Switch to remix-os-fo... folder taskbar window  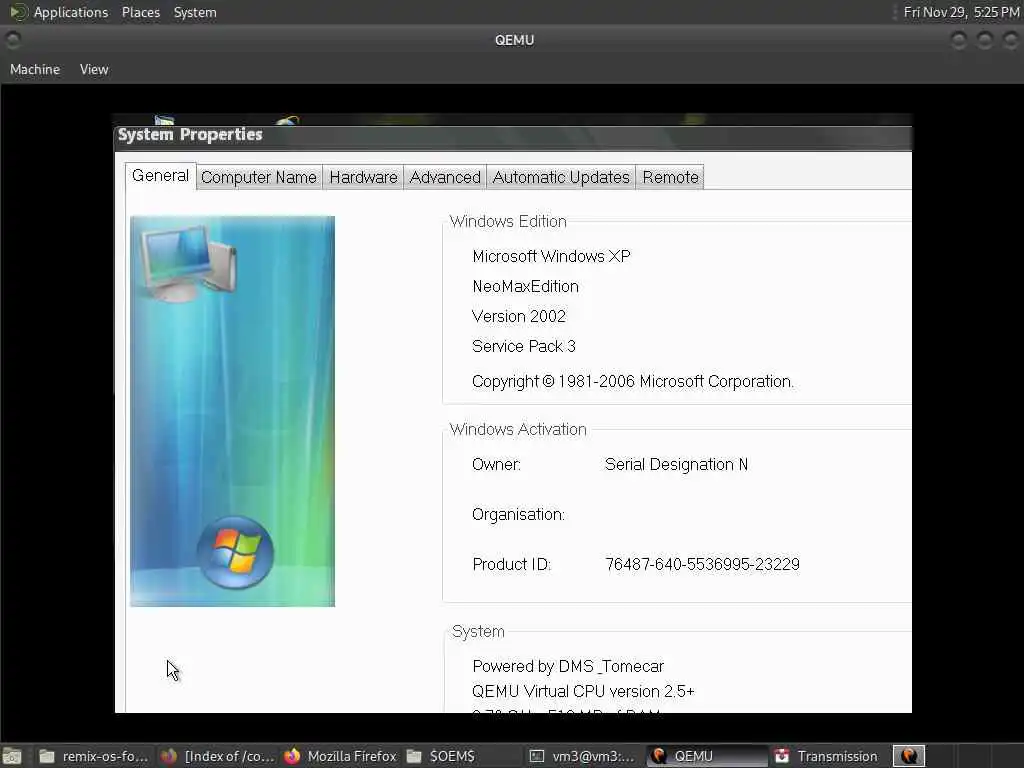click(x=93, y=756)
